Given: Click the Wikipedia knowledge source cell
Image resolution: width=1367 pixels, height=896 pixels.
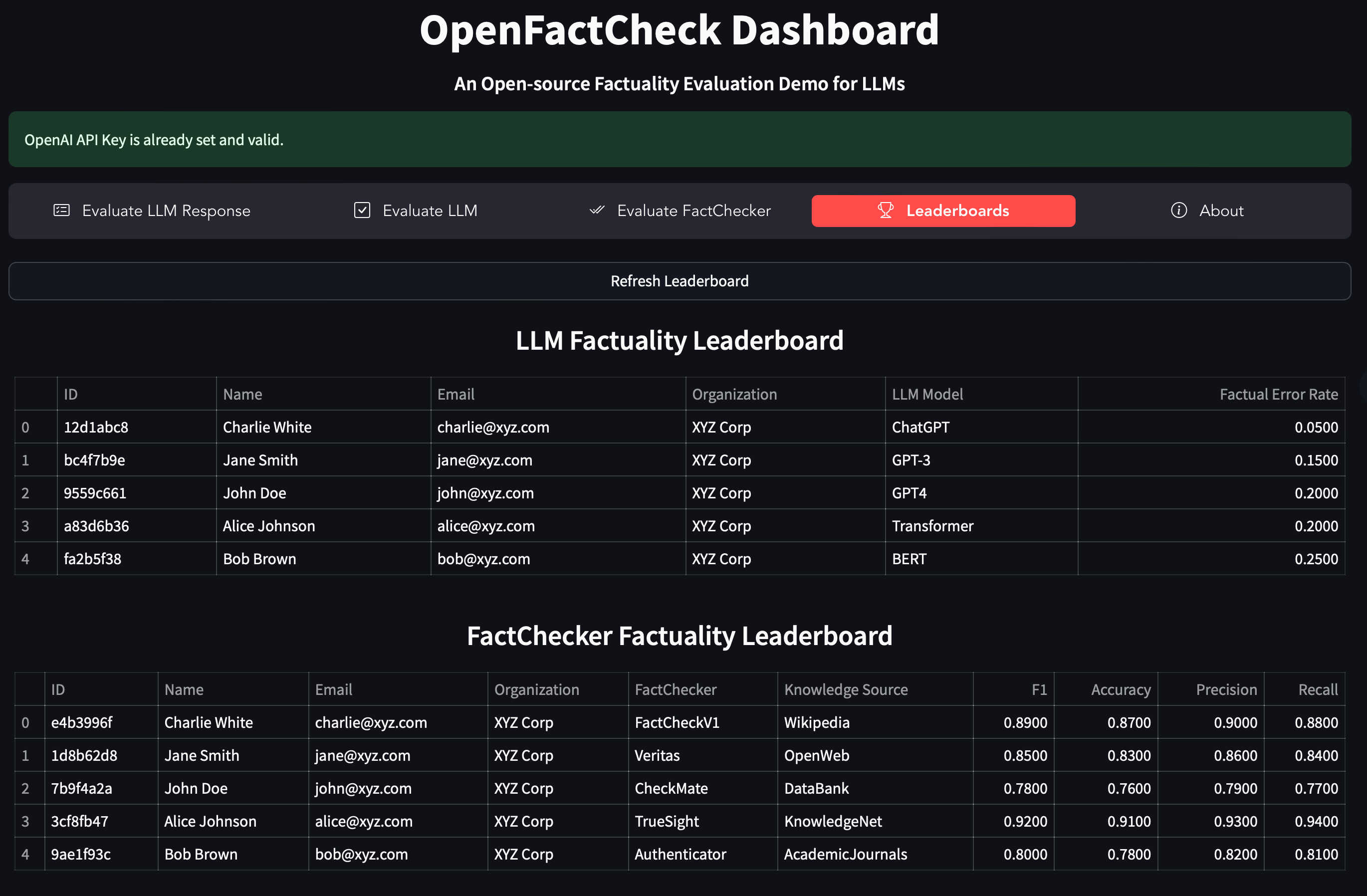Looking at the screenshot, I should [875, 722].
